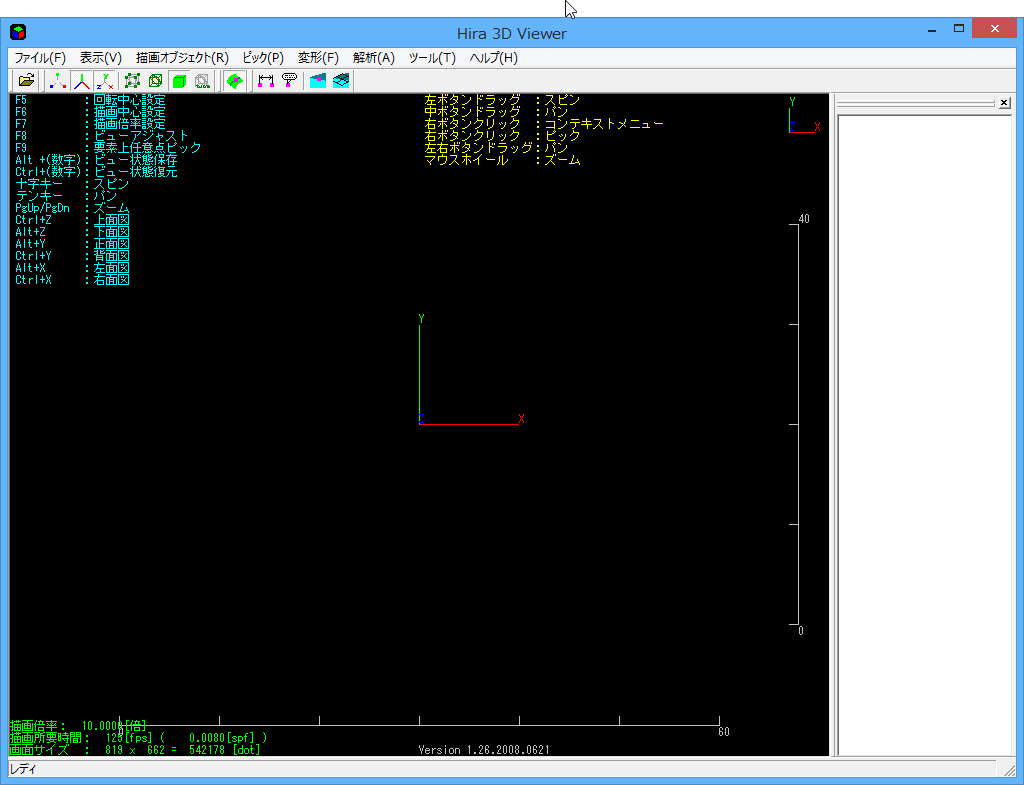Open the 変形(F) menu
1024x785 pixels.
point(318,57)
